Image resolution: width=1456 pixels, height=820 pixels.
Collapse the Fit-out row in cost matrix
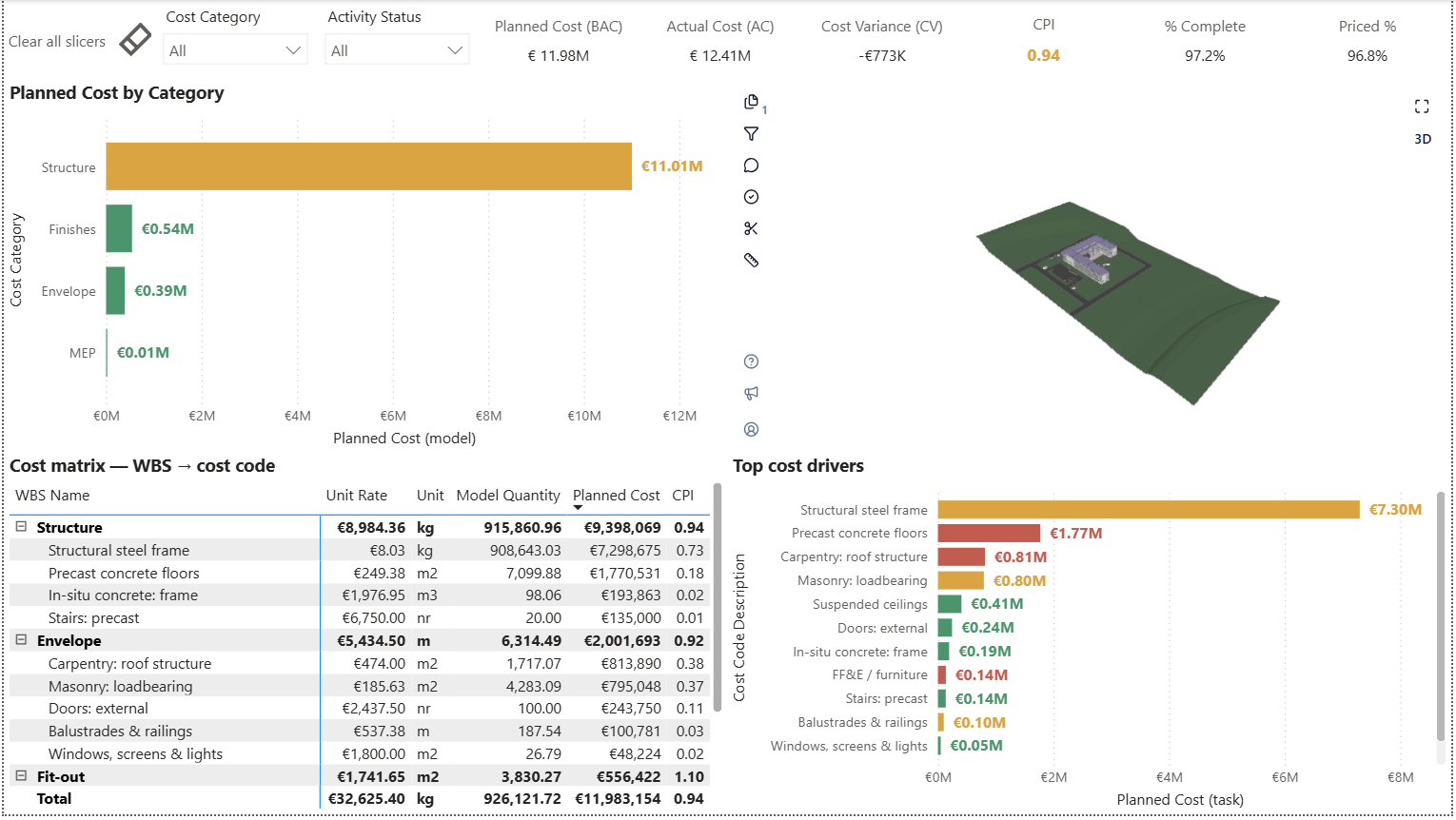pyautogui.click(x=21, y=776)
